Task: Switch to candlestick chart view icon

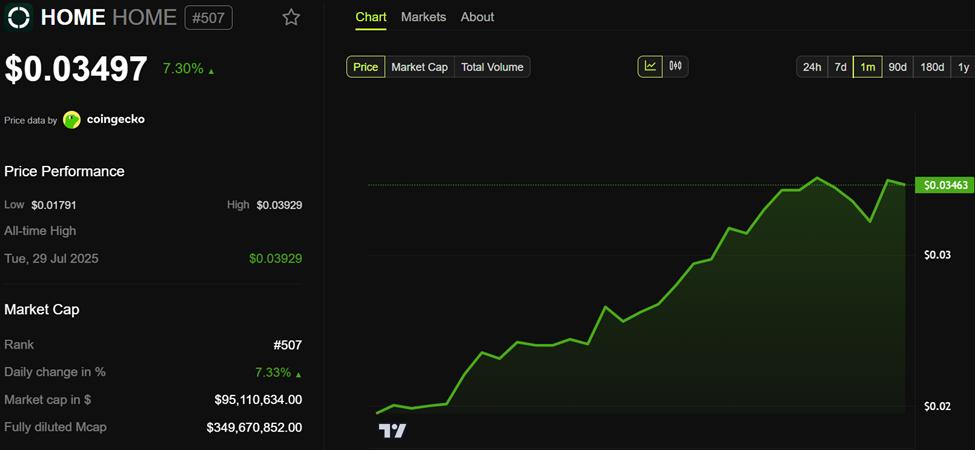Action: click(x=676, y=67)
